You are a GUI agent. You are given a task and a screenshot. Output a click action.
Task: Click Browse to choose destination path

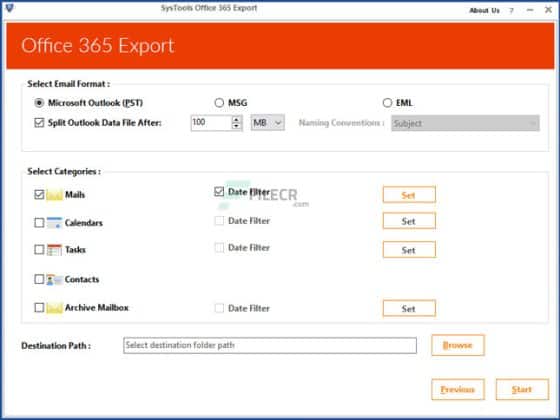pyautogui.click(x=458, y=345)
